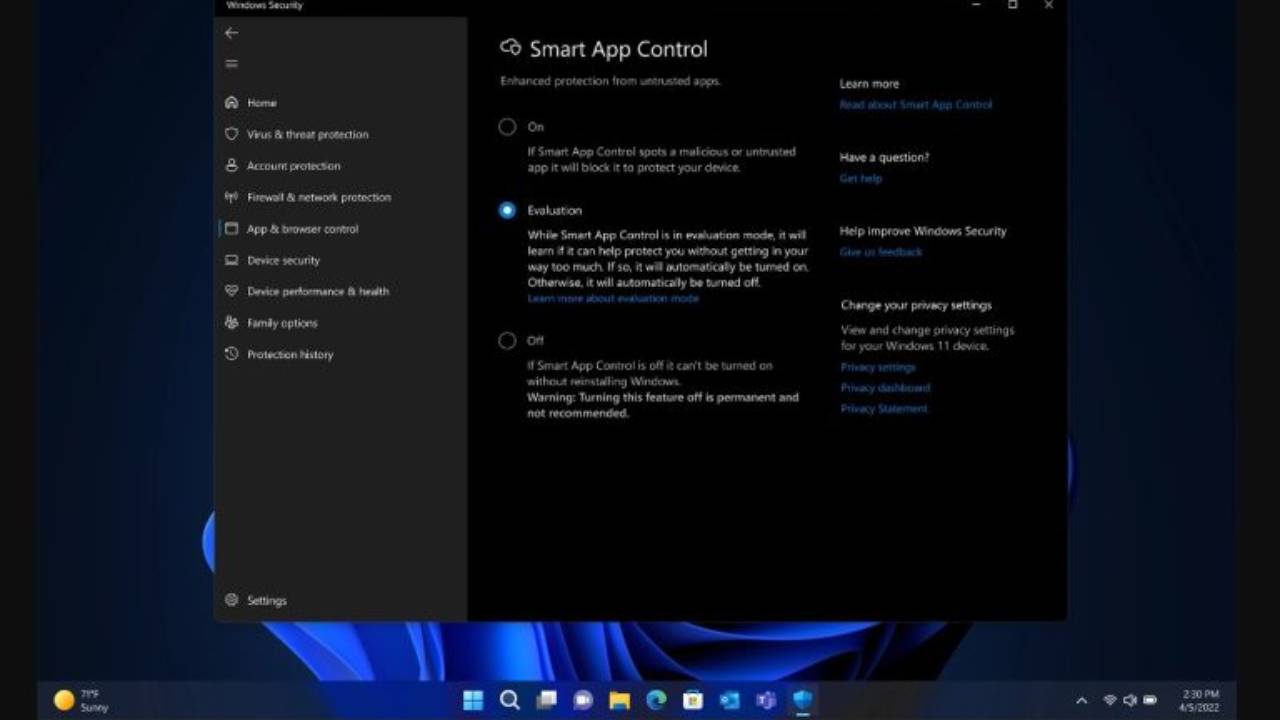This screenshot has height=720, width=1280.
Task: Click the Protection history clock icon
Action: (232, 354)
